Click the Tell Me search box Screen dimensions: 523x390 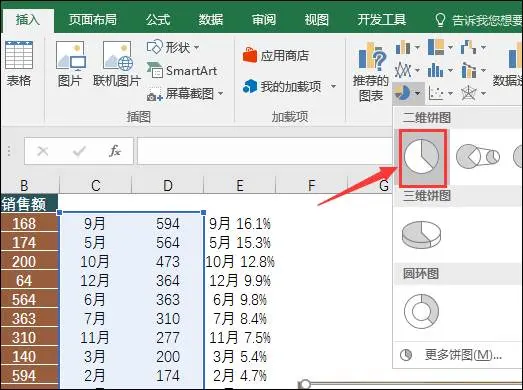tap(478, 20)
